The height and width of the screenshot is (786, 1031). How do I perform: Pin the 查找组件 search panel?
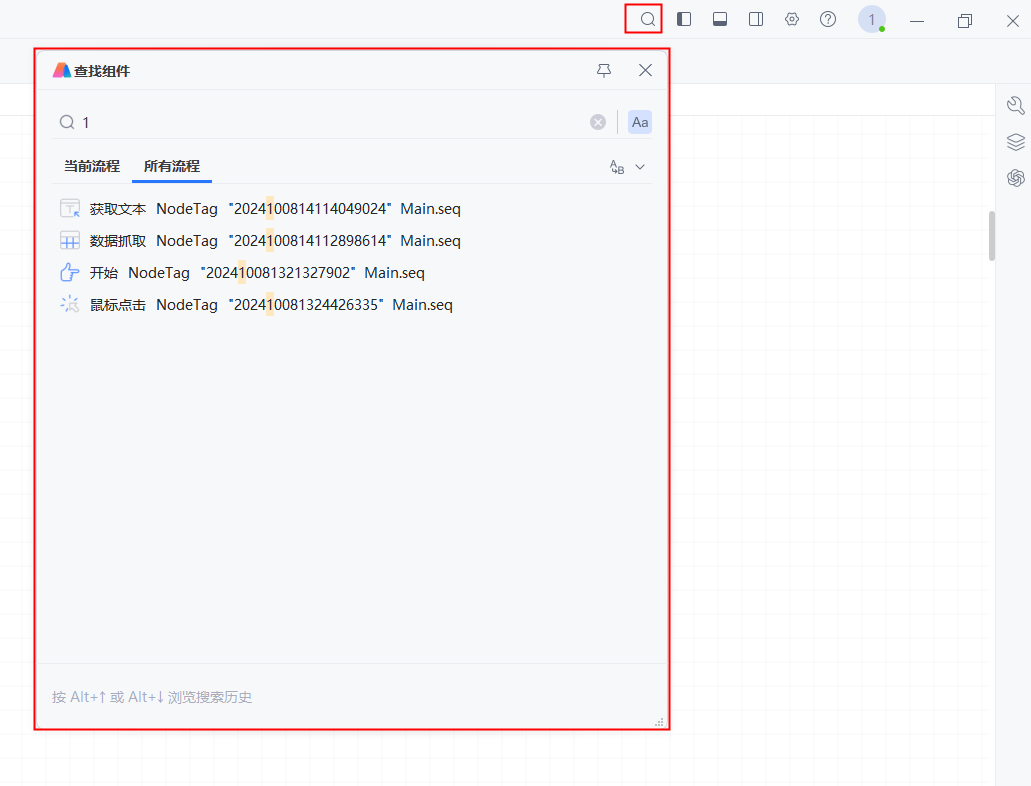click(x=604, y=70)
